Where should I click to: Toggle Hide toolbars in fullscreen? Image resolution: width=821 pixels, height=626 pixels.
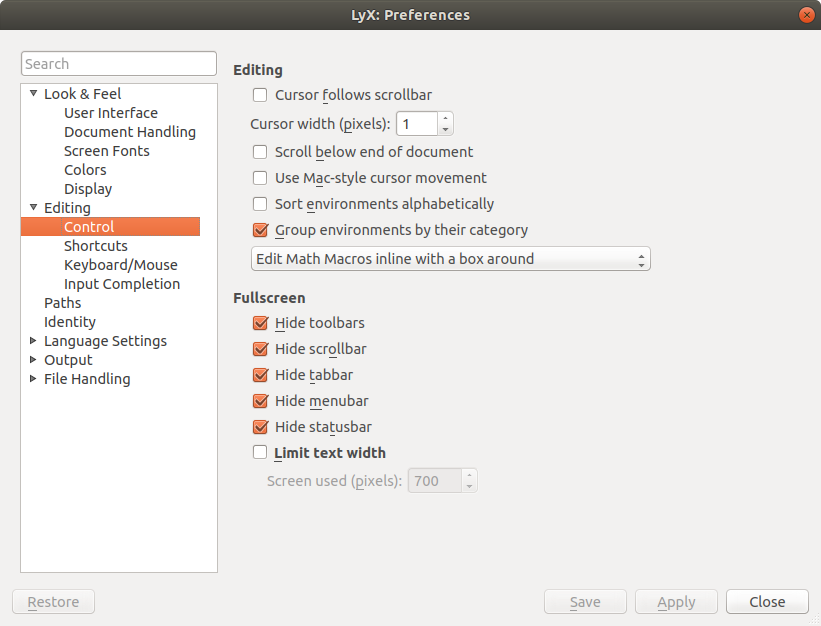[260, 323]
